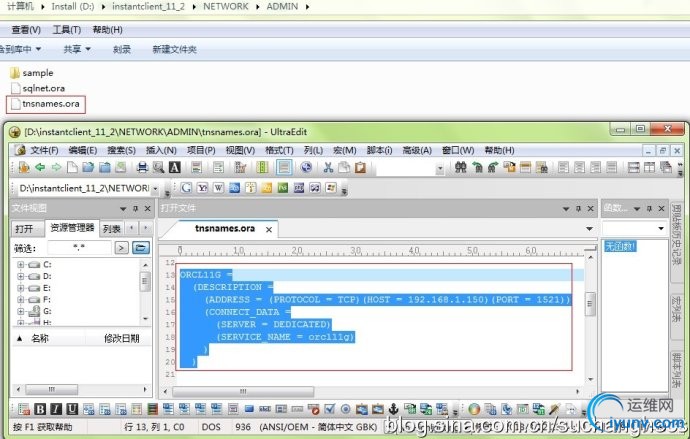Open the 格式(T) menu
The image size is (690, 439).
(x=279, y=150)
